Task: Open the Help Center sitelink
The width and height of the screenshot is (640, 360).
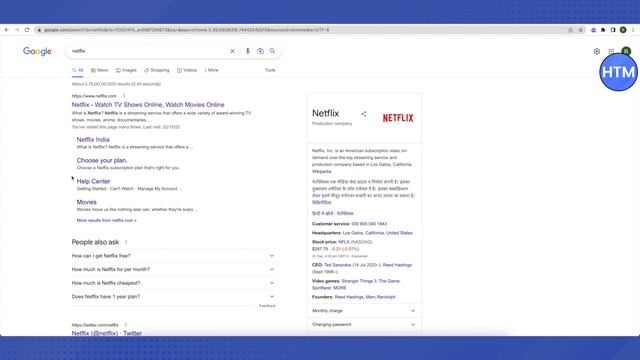Action: click(x=93, y=181)
